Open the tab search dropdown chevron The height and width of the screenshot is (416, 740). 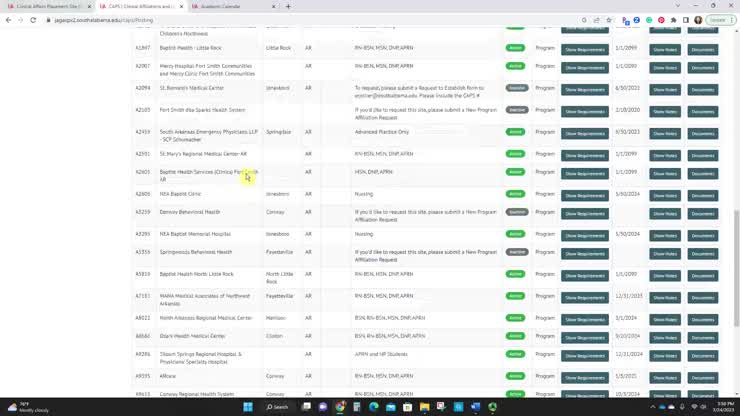pyautogui.click(x=678, y=6)
